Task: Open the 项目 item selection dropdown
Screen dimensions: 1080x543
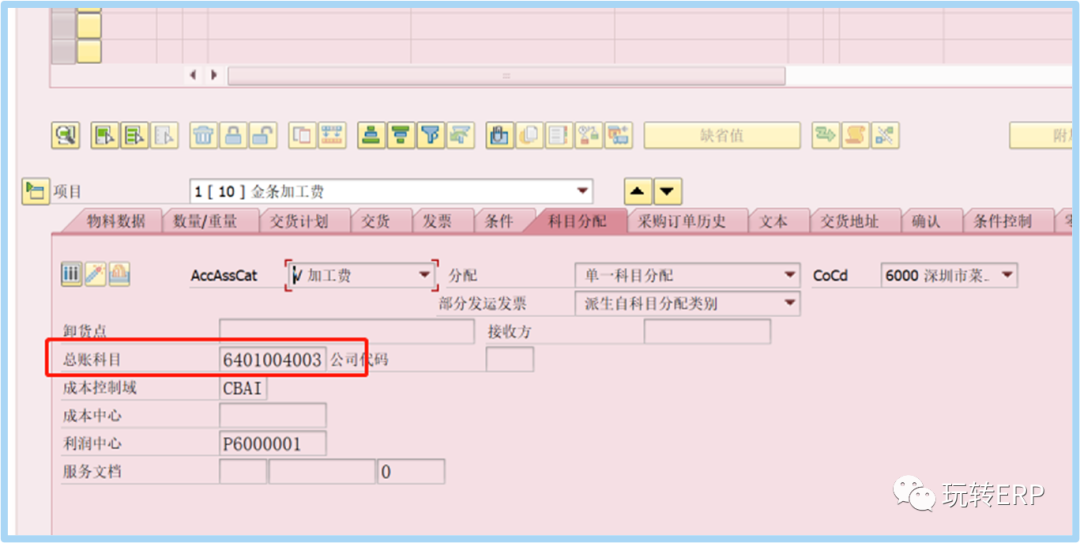Action: coord(583,192)
